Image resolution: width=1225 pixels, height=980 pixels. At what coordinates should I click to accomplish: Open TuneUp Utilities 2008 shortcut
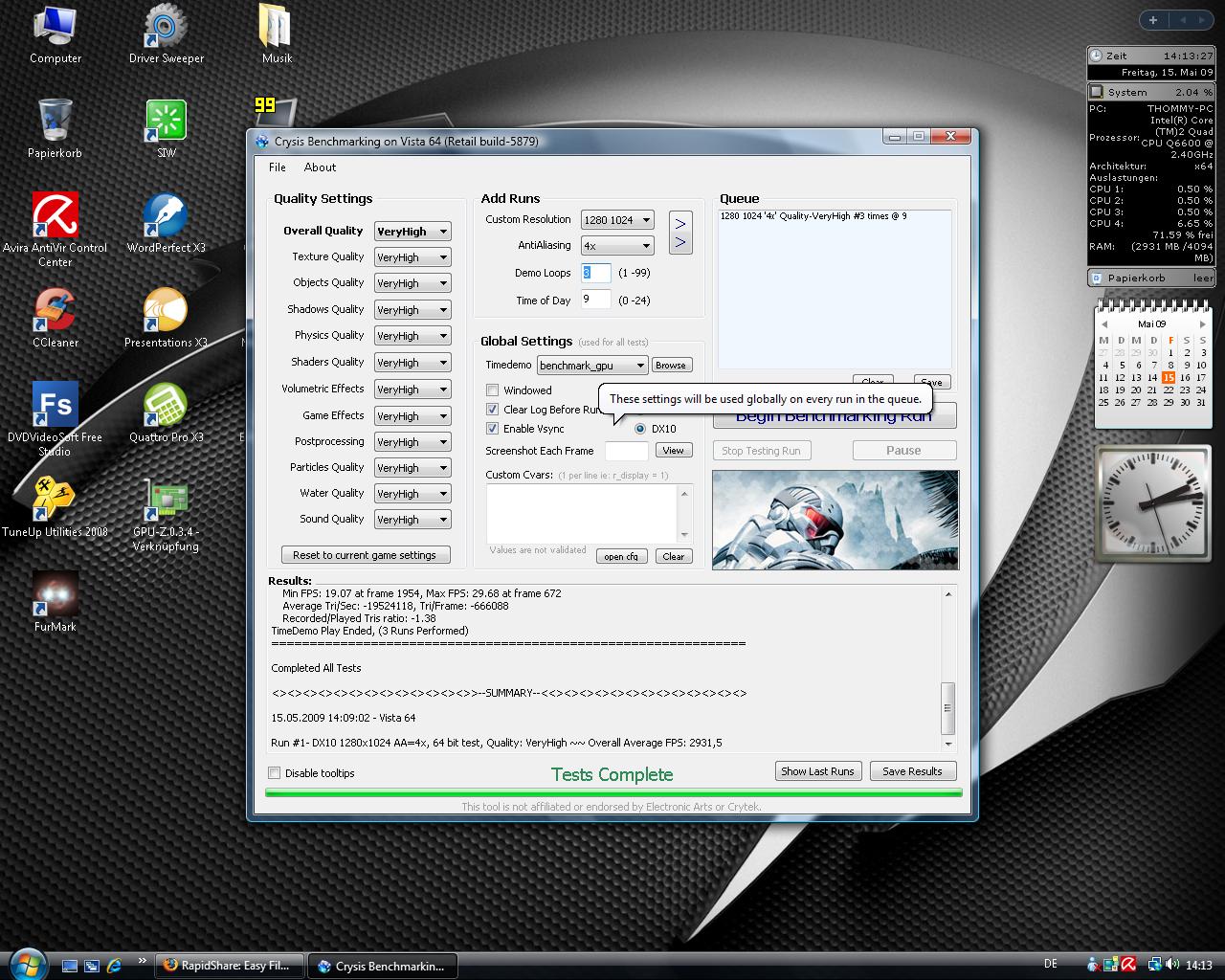[55, 508]
